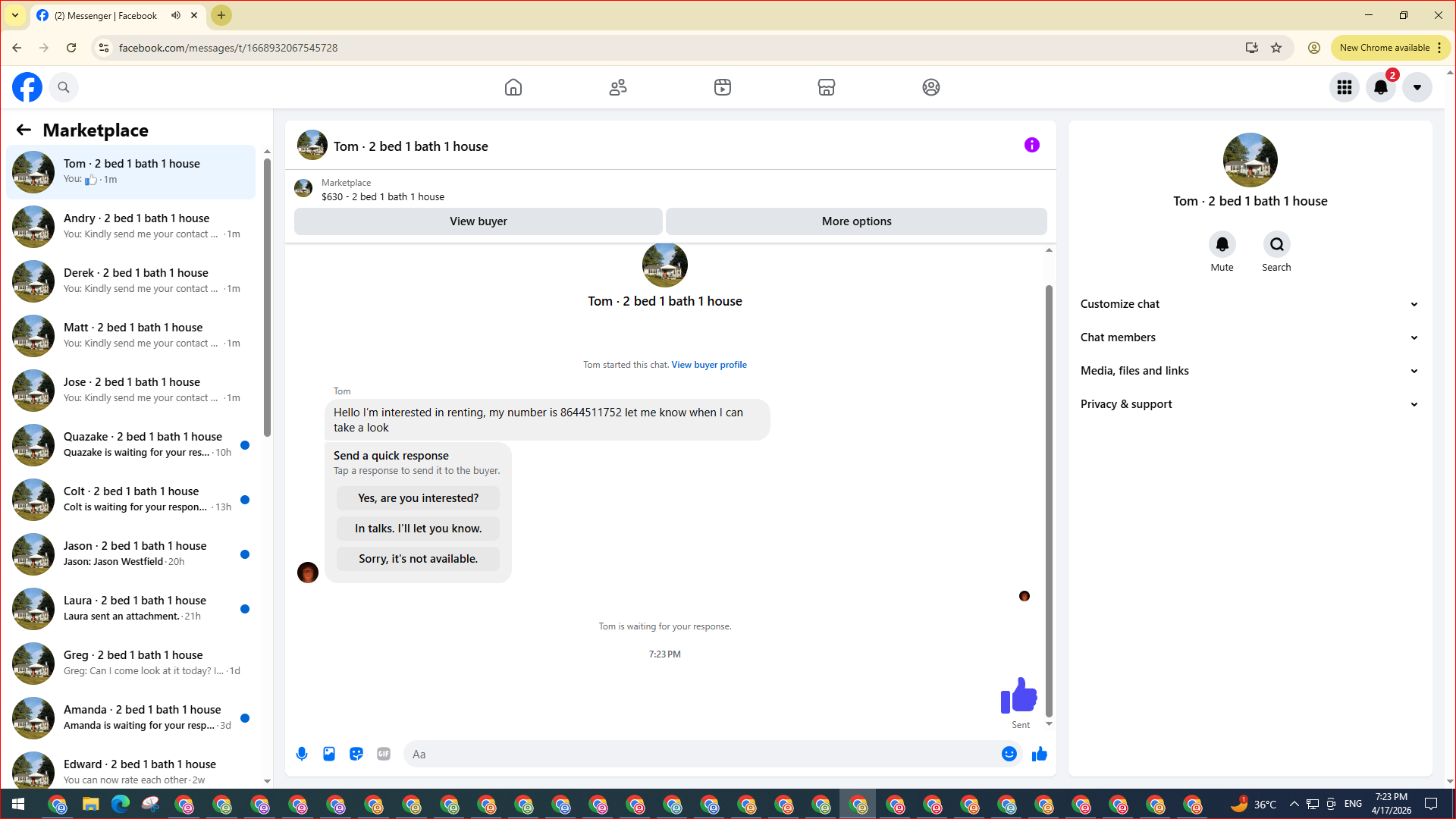The image size is (1456, 819).
Task: Go to Facebook Marketplace top tab
Action: [x=827, y=87]
